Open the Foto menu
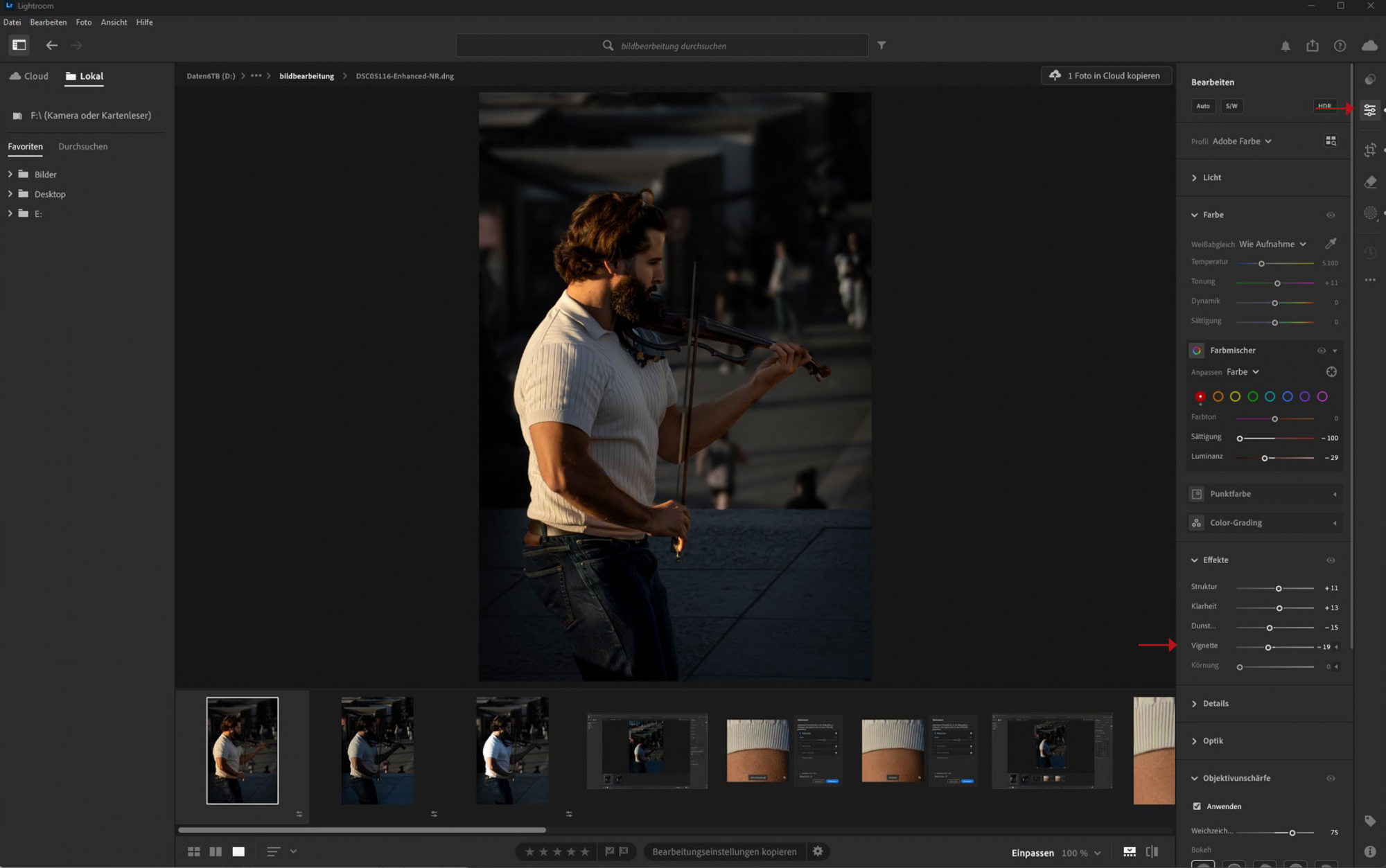 83,22
